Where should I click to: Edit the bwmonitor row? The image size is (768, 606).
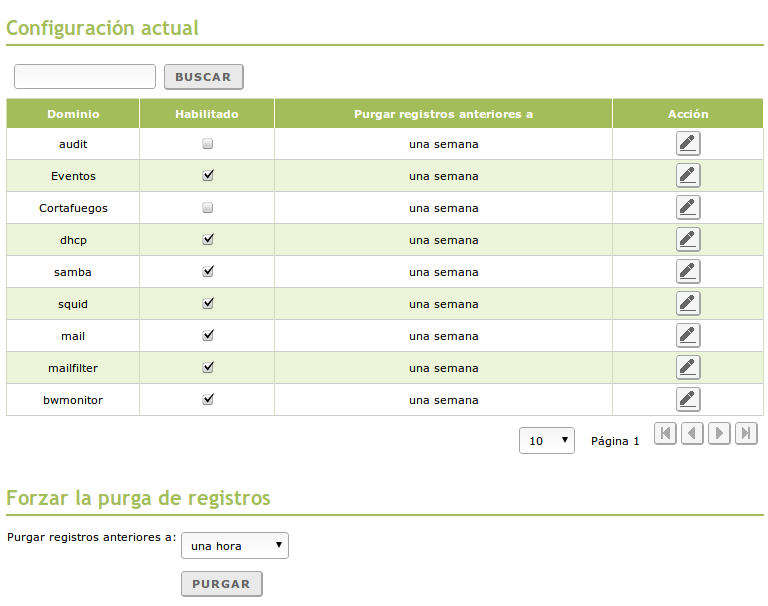tap(688, 400)
